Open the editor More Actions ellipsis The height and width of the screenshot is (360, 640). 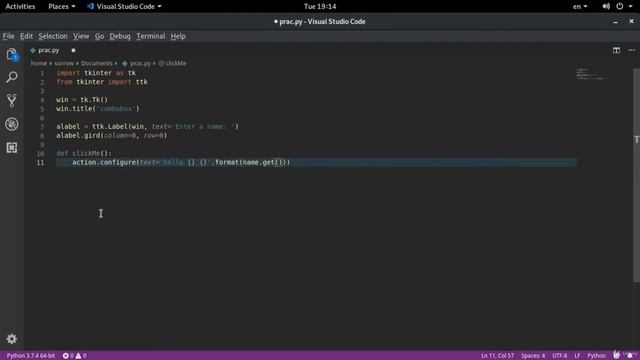pyautogui.click(x=632, y=50)
